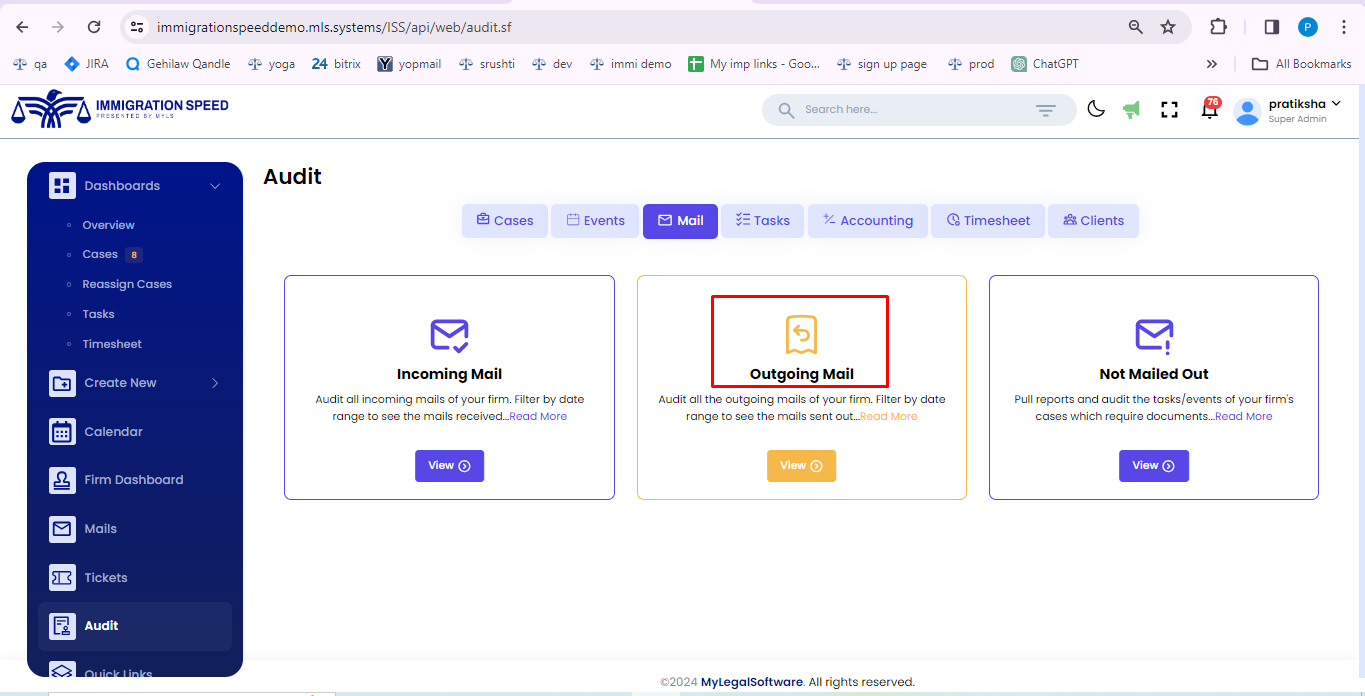
Task: View Outgoing Mail audit
Action: point(801,466)
